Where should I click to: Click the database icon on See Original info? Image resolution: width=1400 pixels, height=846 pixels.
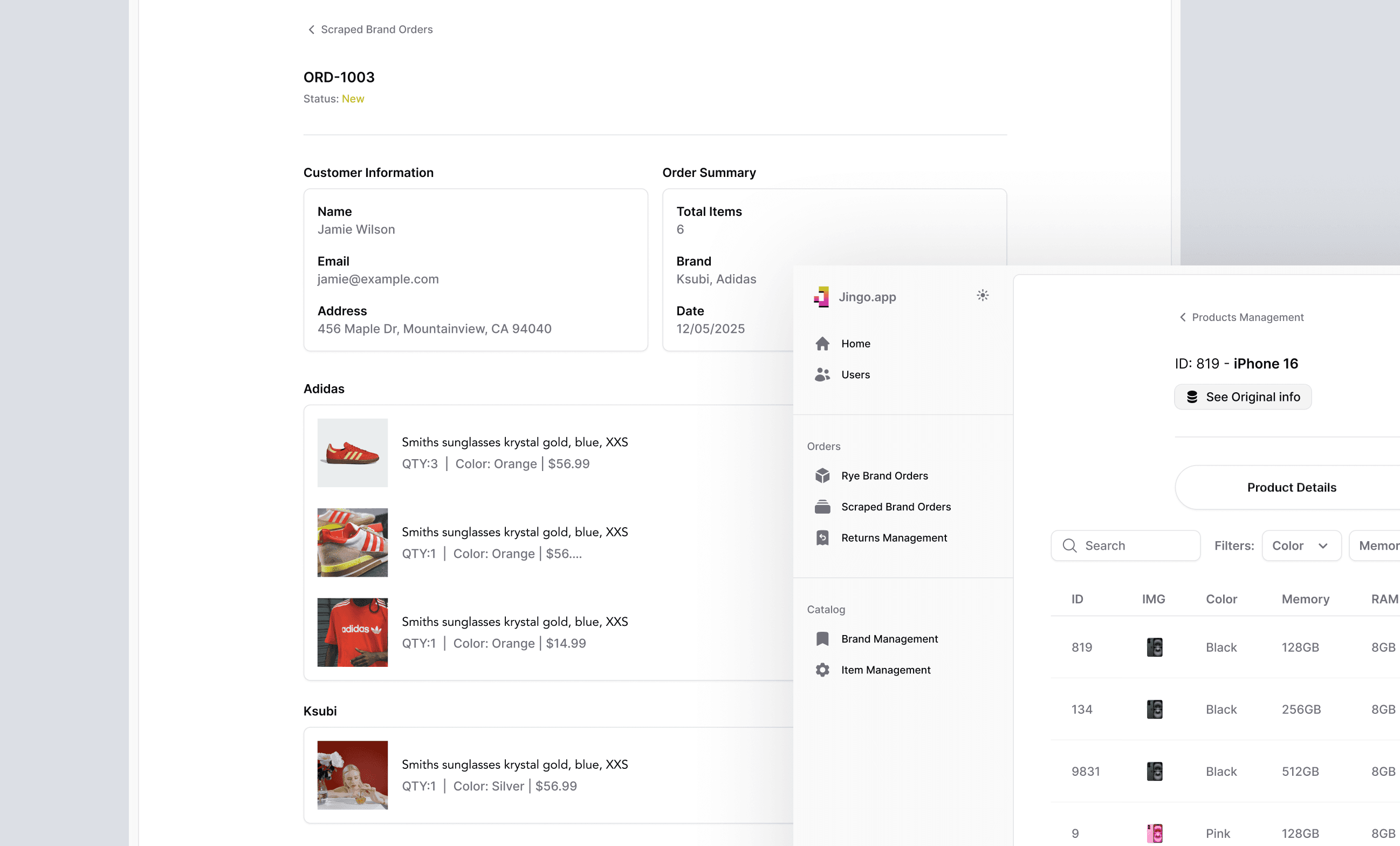[1192, 397]
